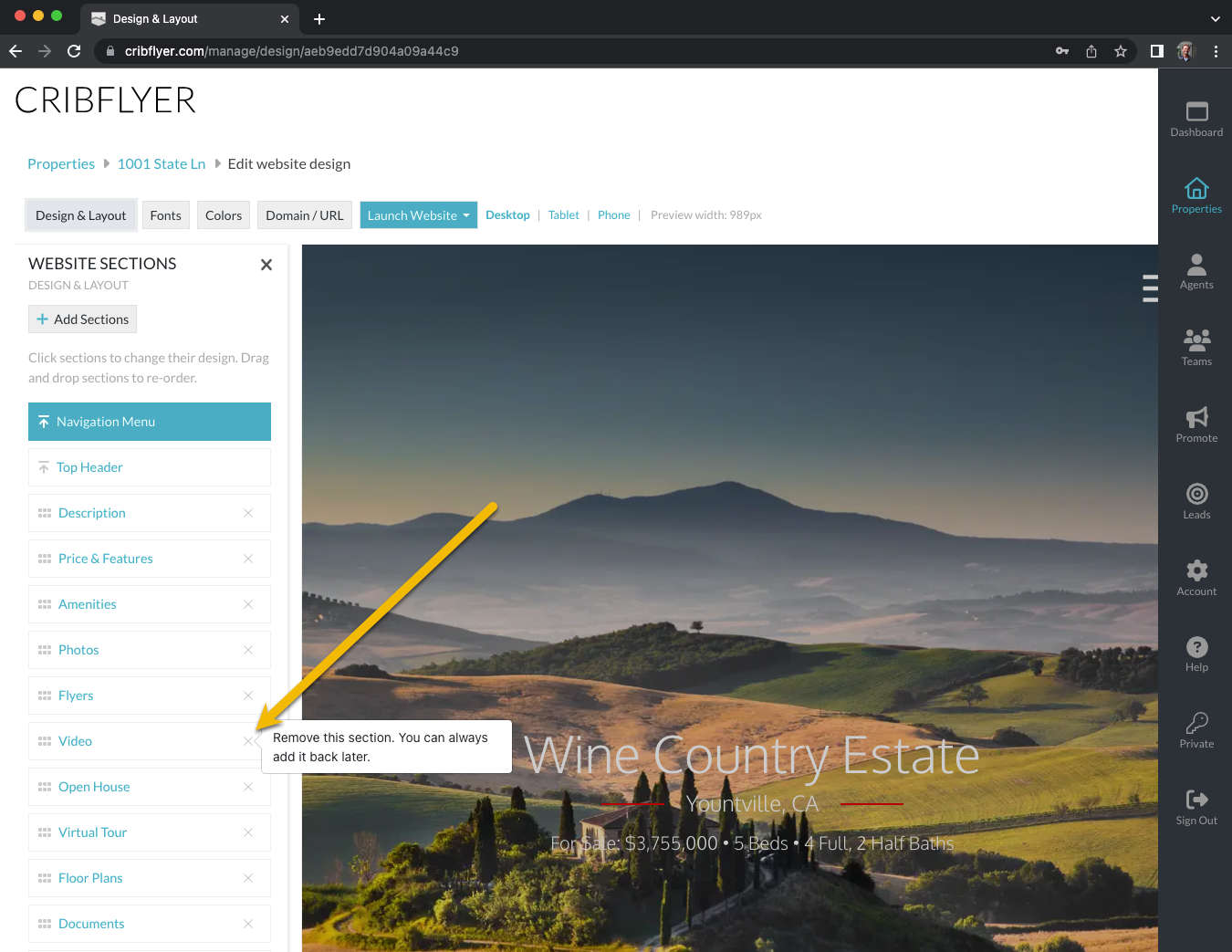This screenshot has height=952, width=1232.
Task: Click the CRIBFLYER logo
Action: coord(106,100)
